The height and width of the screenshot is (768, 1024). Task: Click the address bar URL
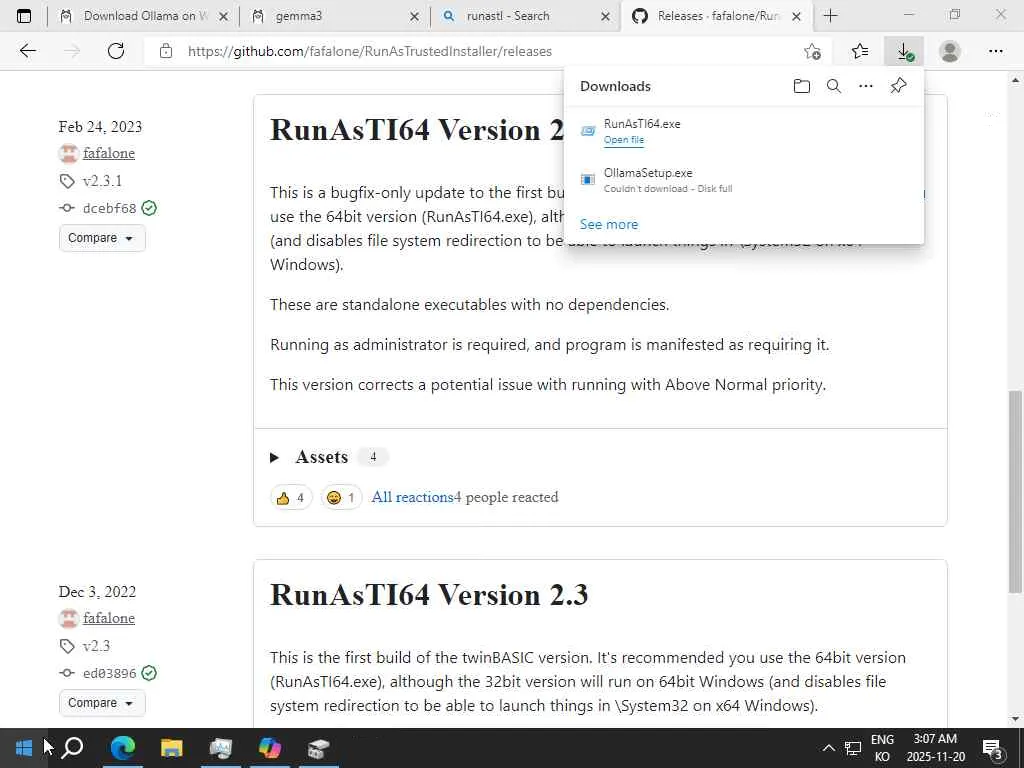370,51
